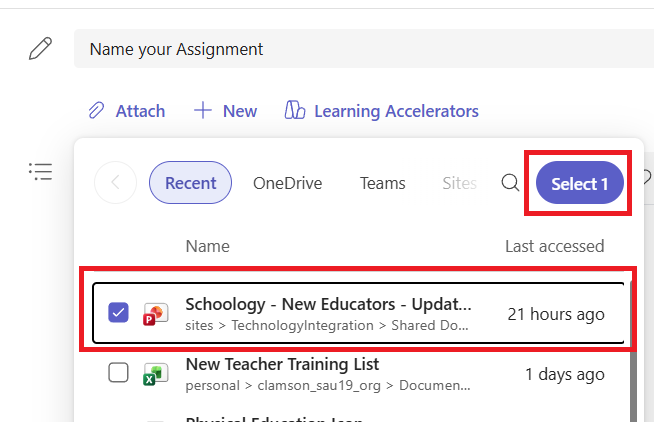This screenshot has height=422, width=654.
Task: Click the bulleted list instructions icon
Action: (x=40, y=171)
